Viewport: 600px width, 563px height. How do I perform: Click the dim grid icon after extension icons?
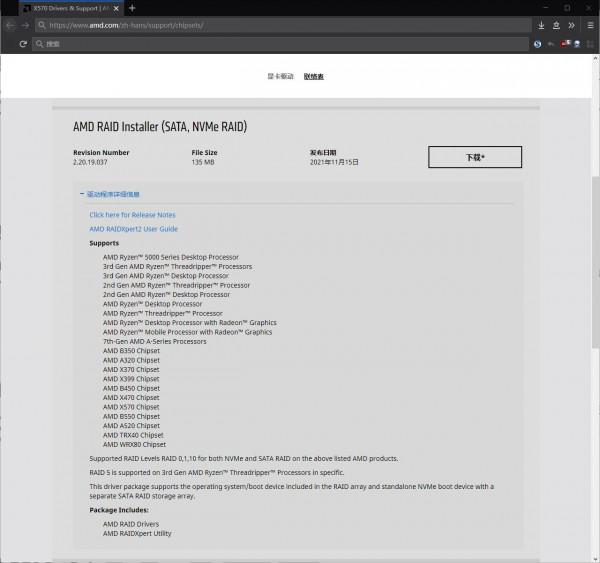point(590,44)
